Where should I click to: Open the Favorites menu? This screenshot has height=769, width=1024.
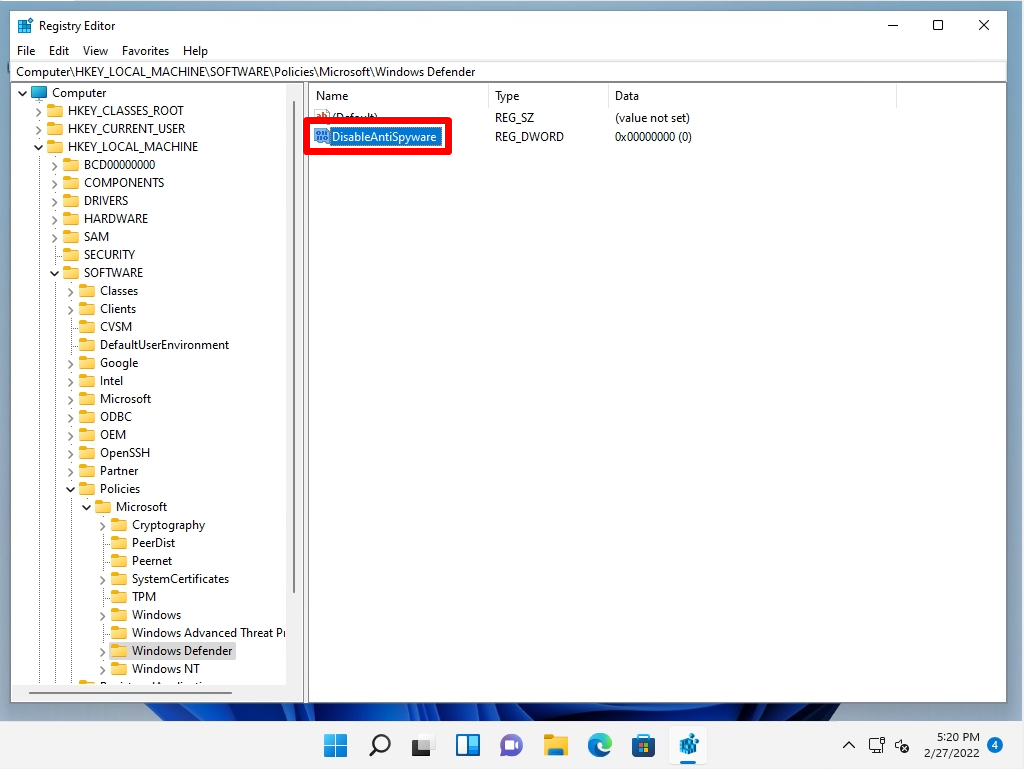coord(145,51)
